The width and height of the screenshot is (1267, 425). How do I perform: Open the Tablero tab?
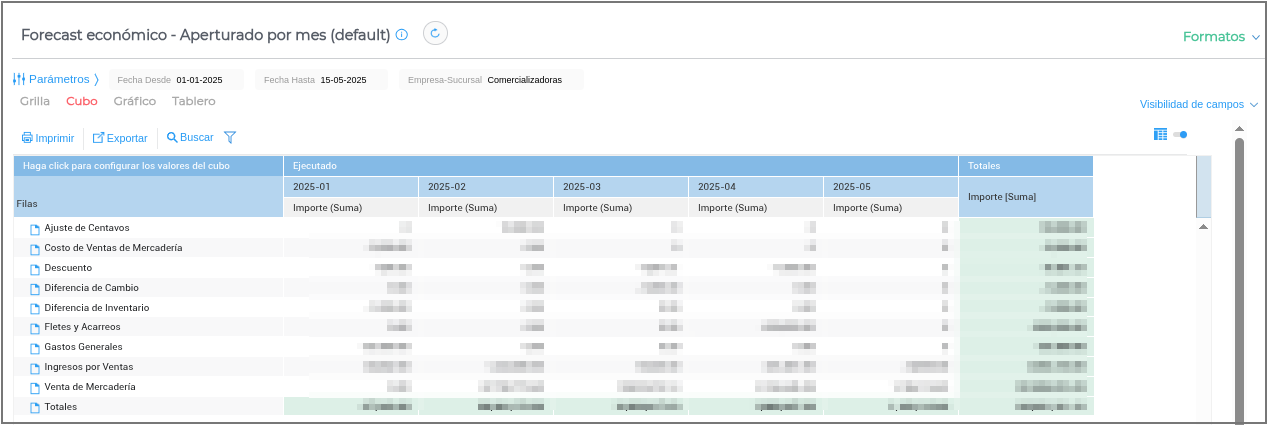pos(193,101)
